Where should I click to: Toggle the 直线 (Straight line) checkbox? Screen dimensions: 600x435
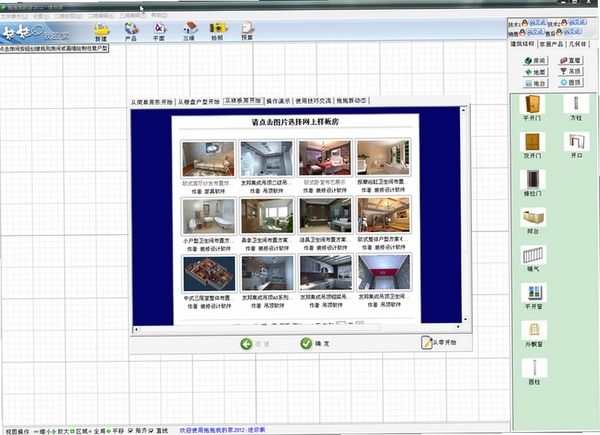[151, 431]
